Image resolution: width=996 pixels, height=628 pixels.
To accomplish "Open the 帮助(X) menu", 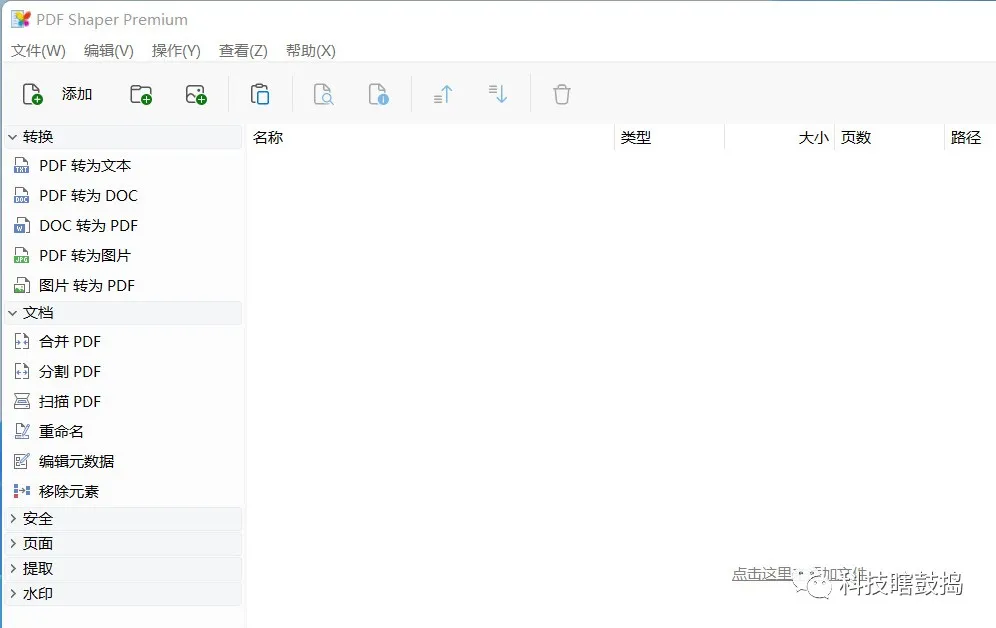I will point(311,51).
